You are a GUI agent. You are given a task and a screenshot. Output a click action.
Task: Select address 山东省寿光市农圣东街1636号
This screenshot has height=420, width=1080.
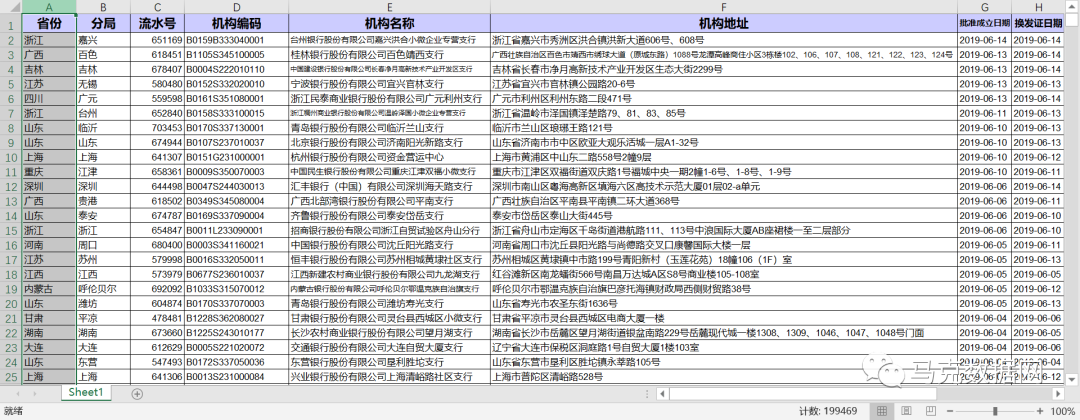724,304
